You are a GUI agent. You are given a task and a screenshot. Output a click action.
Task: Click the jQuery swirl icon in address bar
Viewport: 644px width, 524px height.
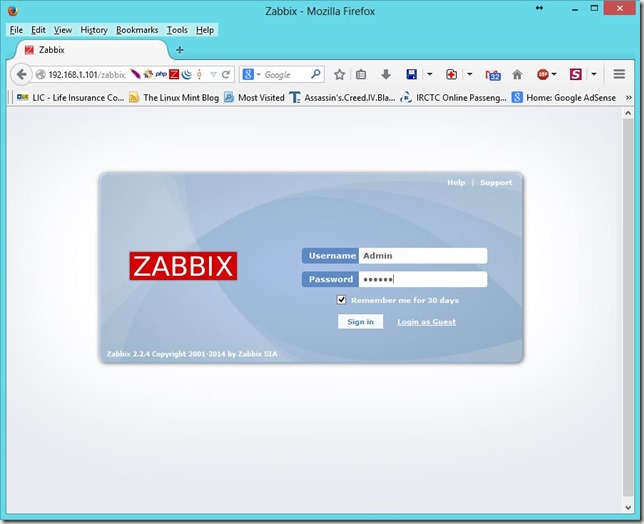point(186,74)
